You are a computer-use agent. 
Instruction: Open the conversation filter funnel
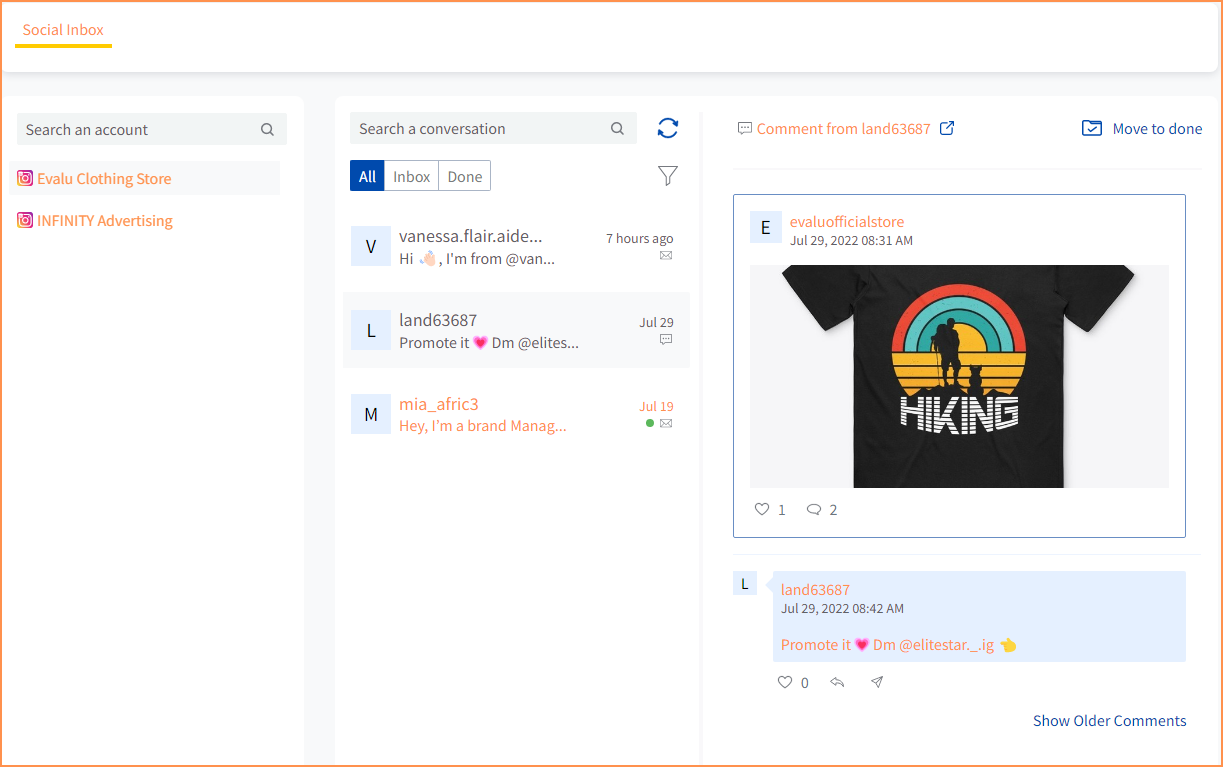tap(667, 175)
